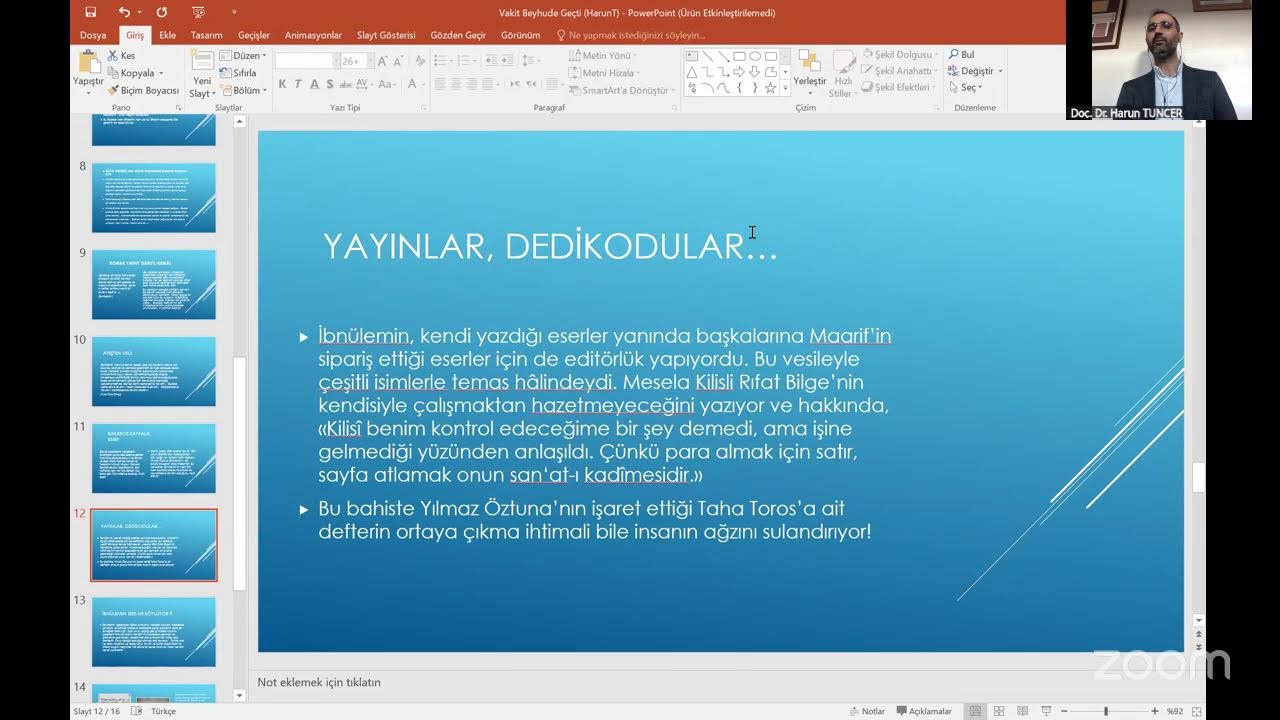Select the star shape in shapes gallery
This screenshot has height=720, width=1280.
click(770, 88)
